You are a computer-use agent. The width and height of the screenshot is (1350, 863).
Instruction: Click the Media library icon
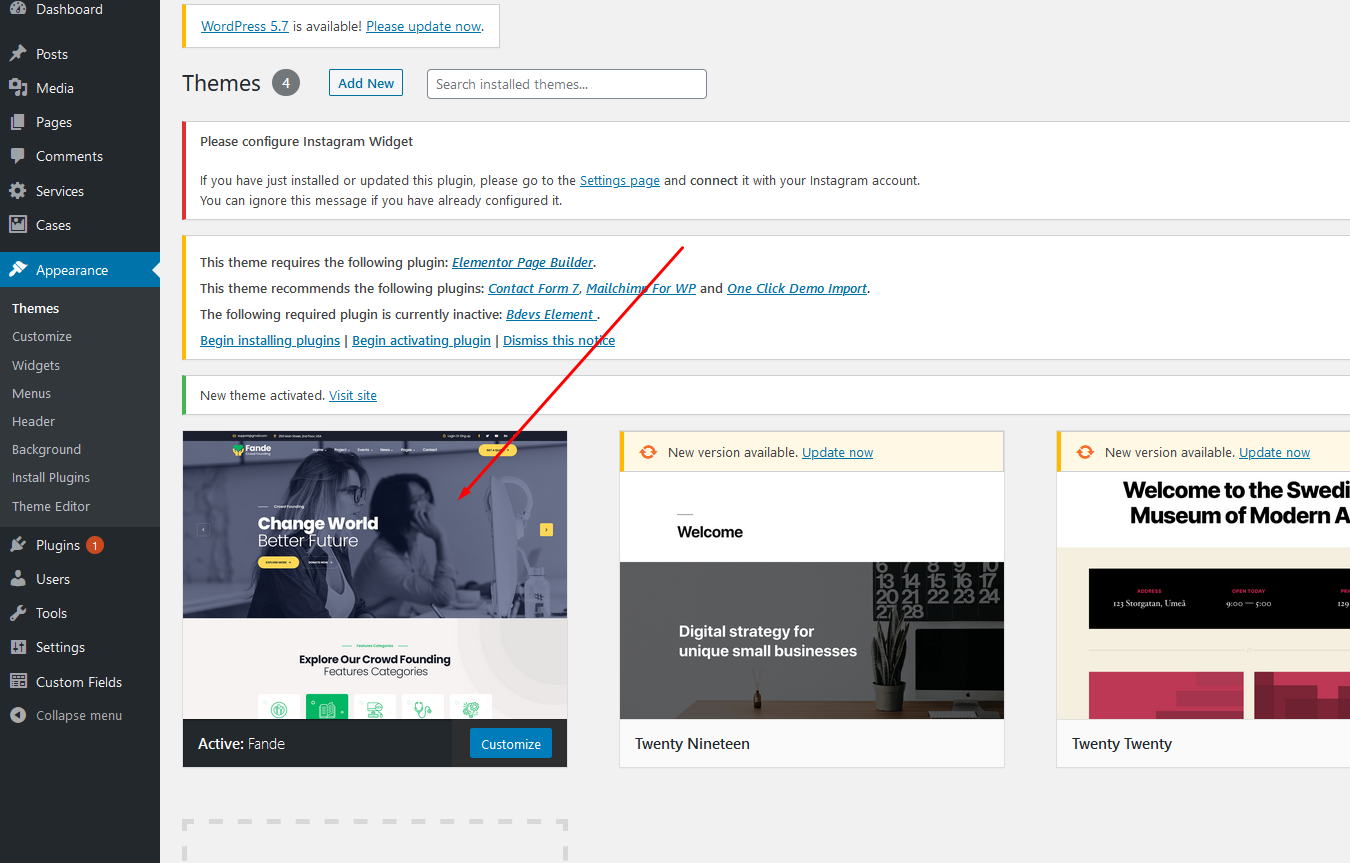click(18, 88)
